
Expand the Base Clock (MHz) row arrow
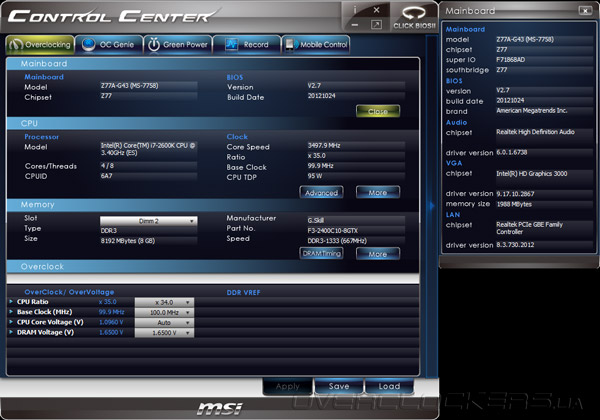click(x=11, y=312)
